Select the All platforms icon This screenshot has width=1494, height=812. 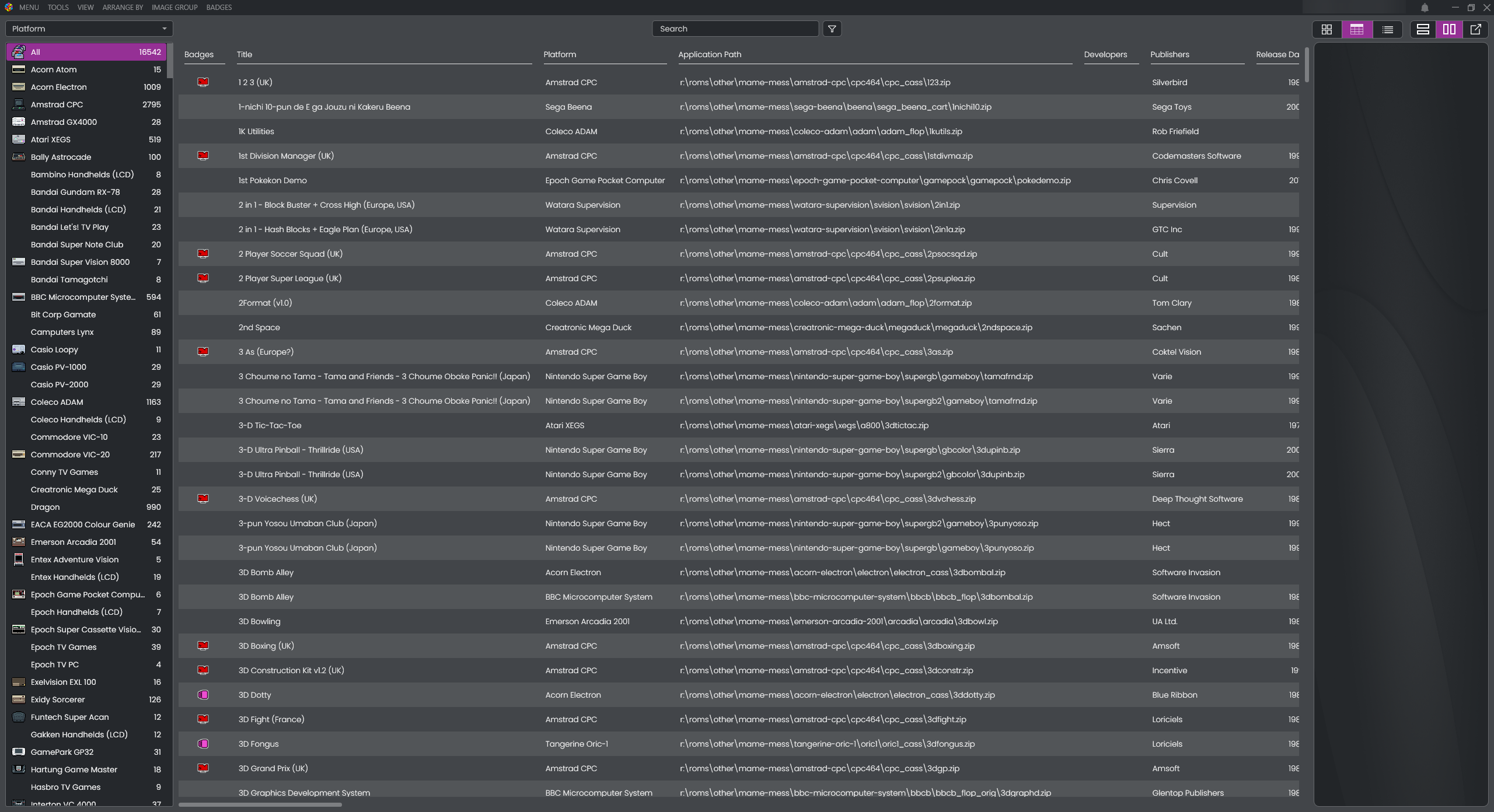coord(19,52)
